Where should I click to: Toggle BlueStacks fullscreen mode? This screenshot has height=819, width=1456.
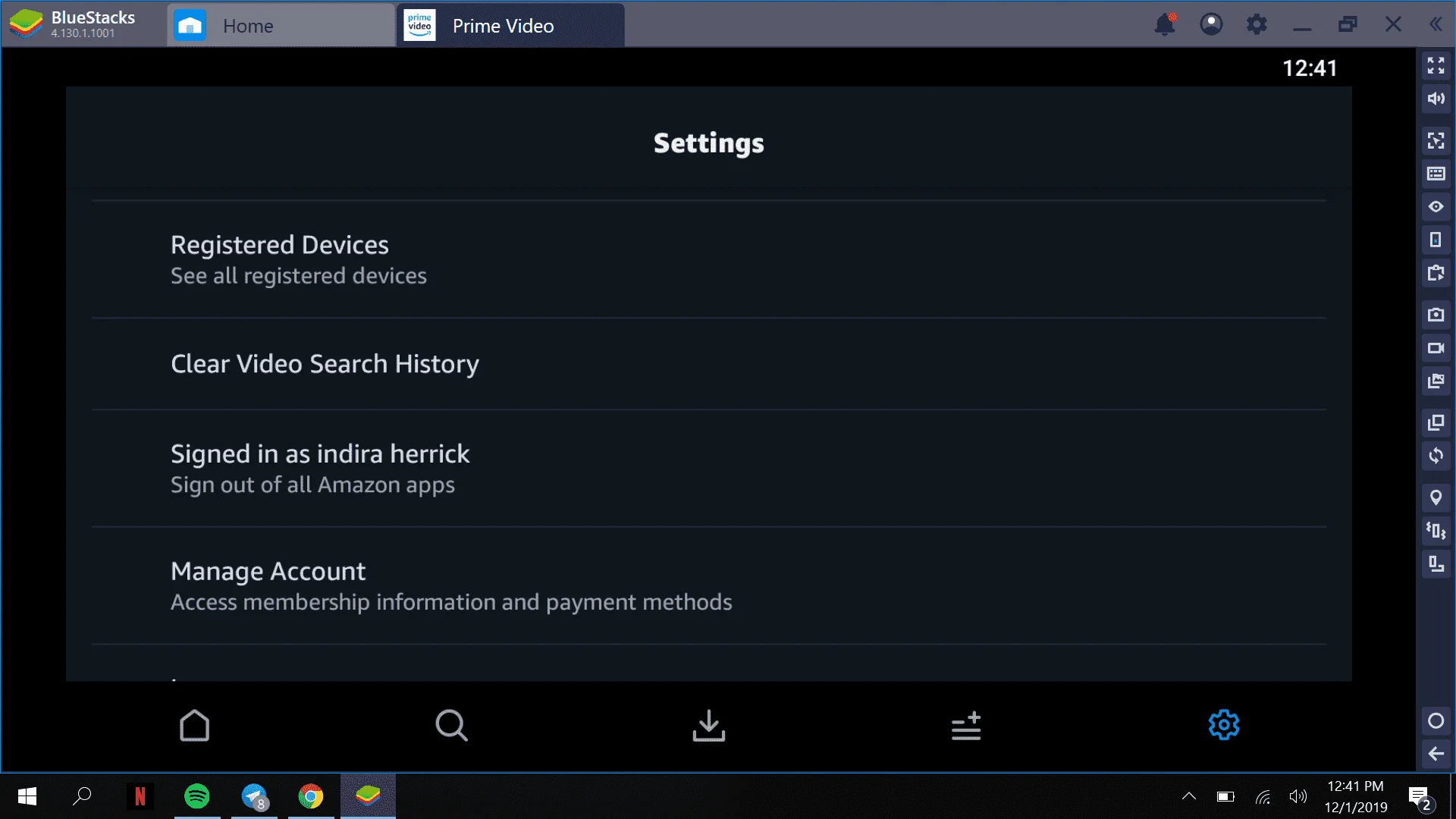click(x=1436, y=66)
